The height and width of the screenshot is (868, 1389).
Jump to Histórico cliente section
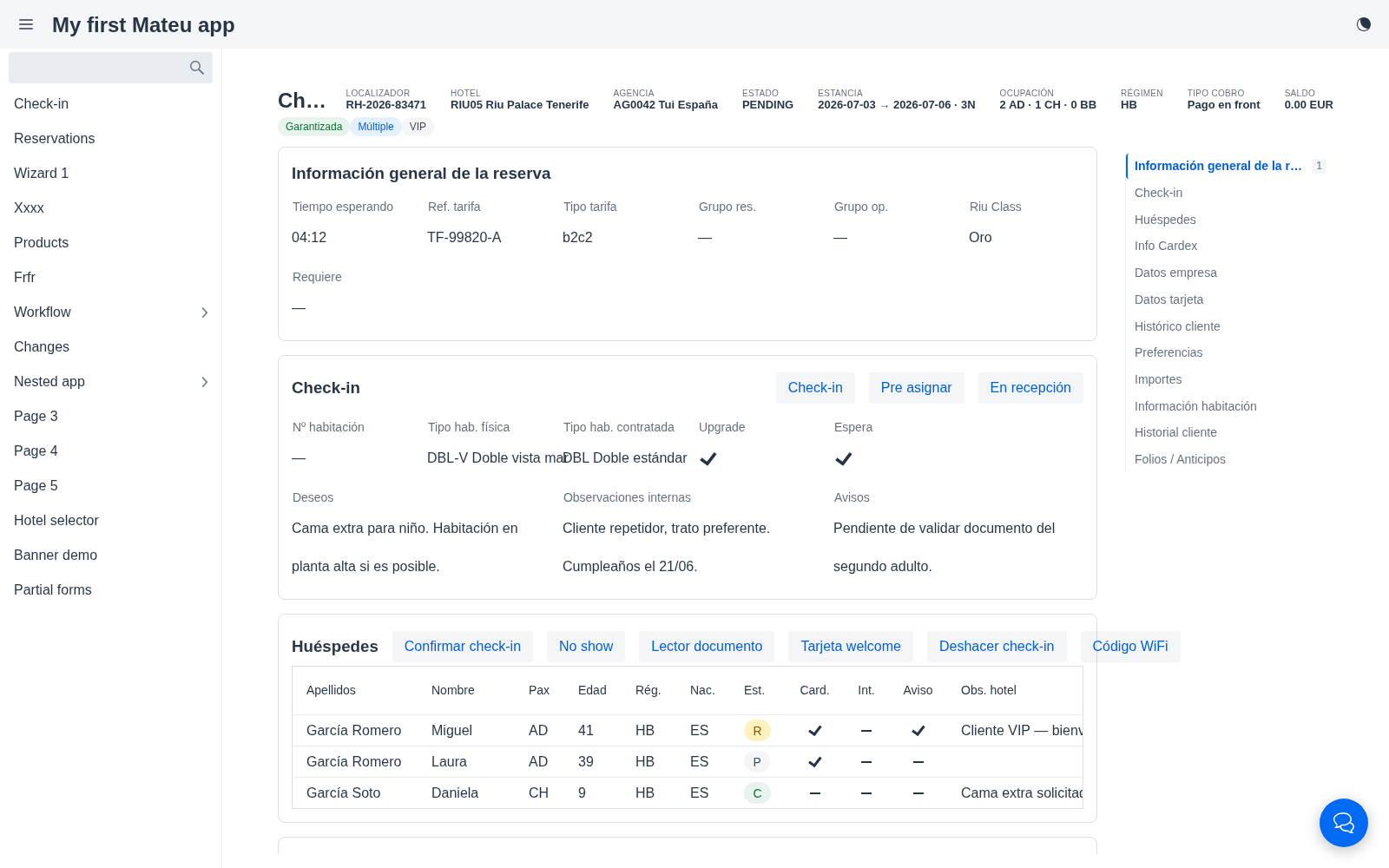(1177, 326)
